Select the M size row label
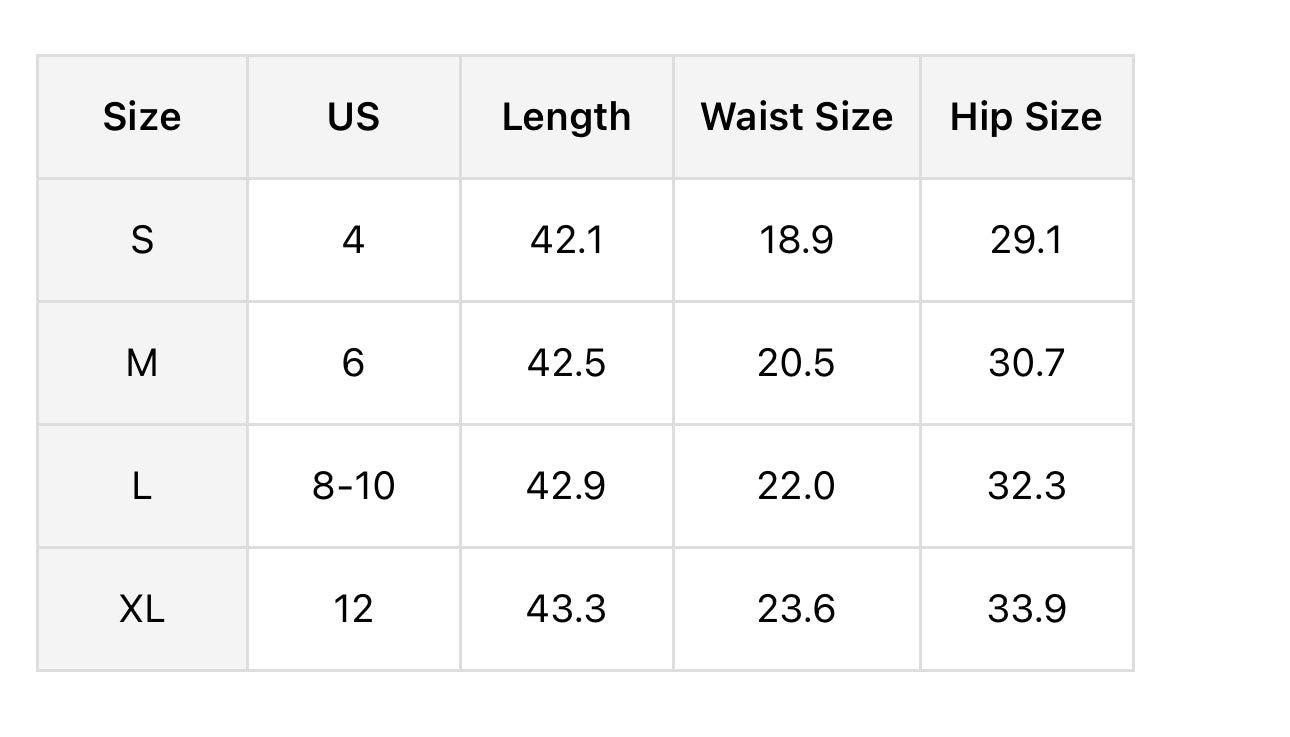Screen dimensions: 1290x737 pos(142,363)
